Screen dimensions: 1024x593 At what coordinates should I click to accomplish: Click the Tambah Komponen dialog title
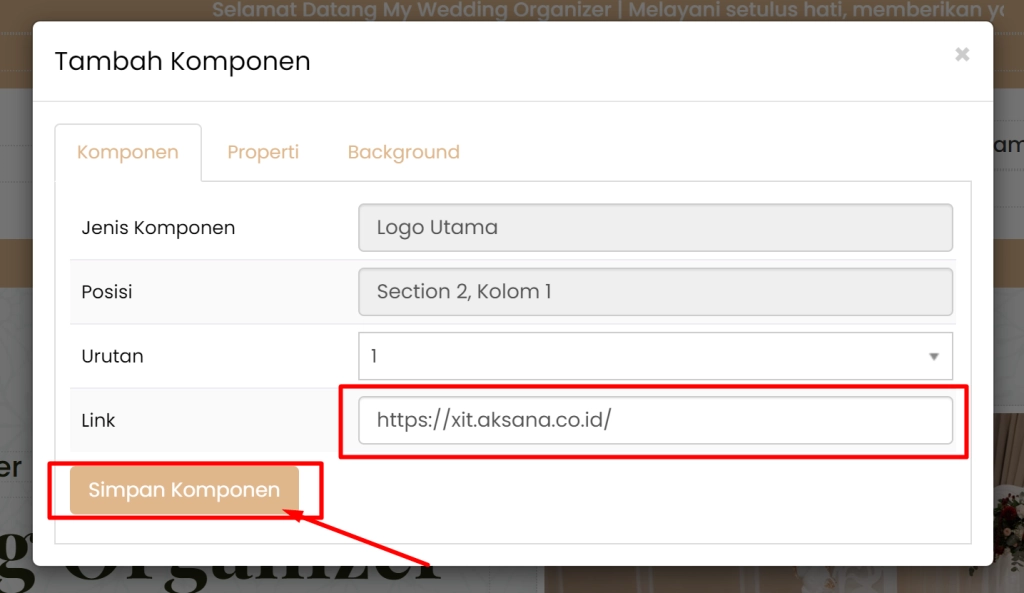(x=182, y=61)
